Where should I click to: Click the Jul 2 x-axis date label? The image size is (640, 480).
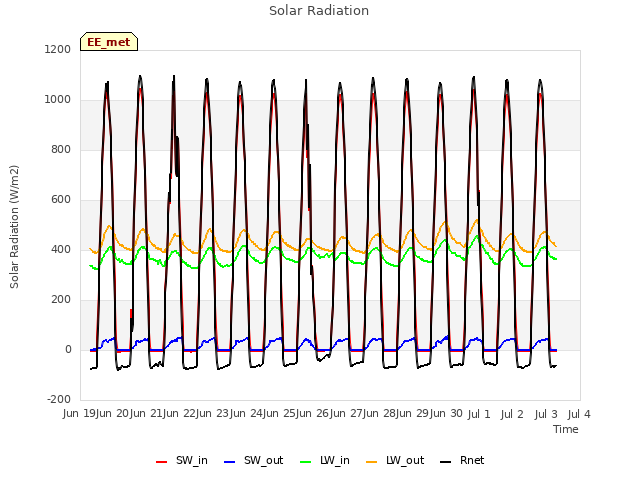(512, 414)
